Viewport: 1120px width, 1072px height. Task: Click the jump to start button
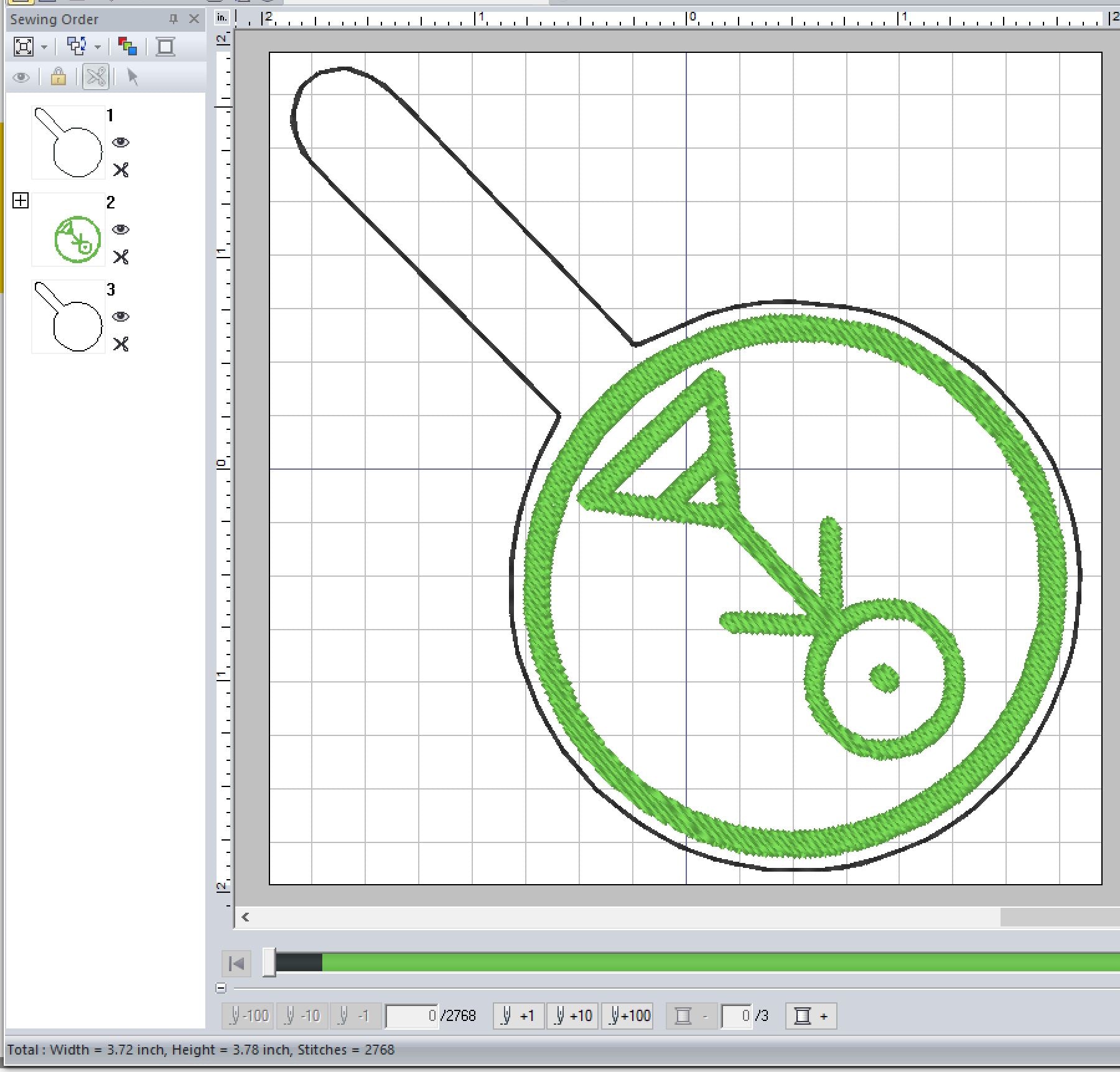[x=236, y=964]
